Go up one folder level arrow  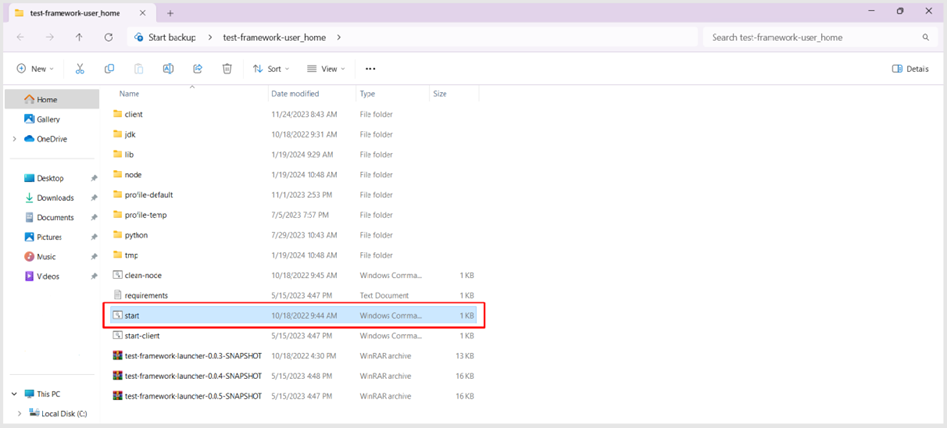[x=79, y=37]
